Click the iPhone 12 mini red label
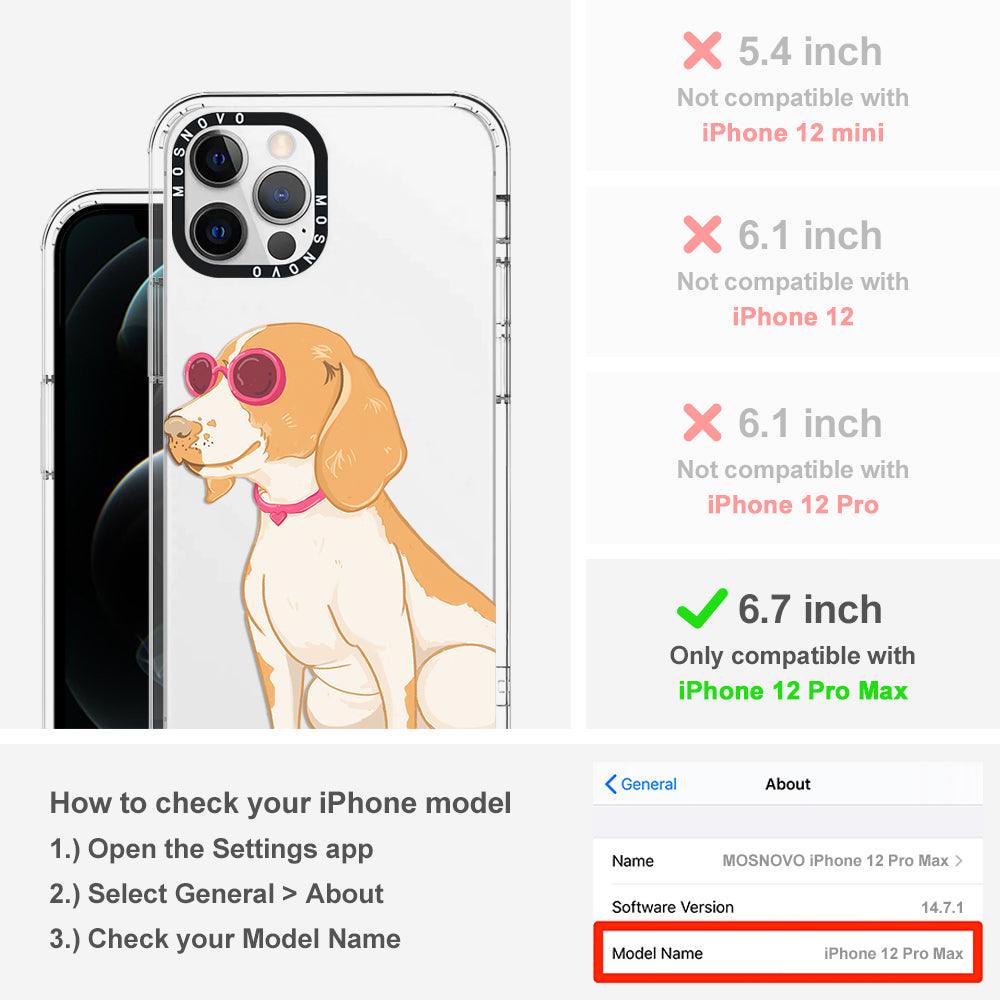 (x=793, y=133)
